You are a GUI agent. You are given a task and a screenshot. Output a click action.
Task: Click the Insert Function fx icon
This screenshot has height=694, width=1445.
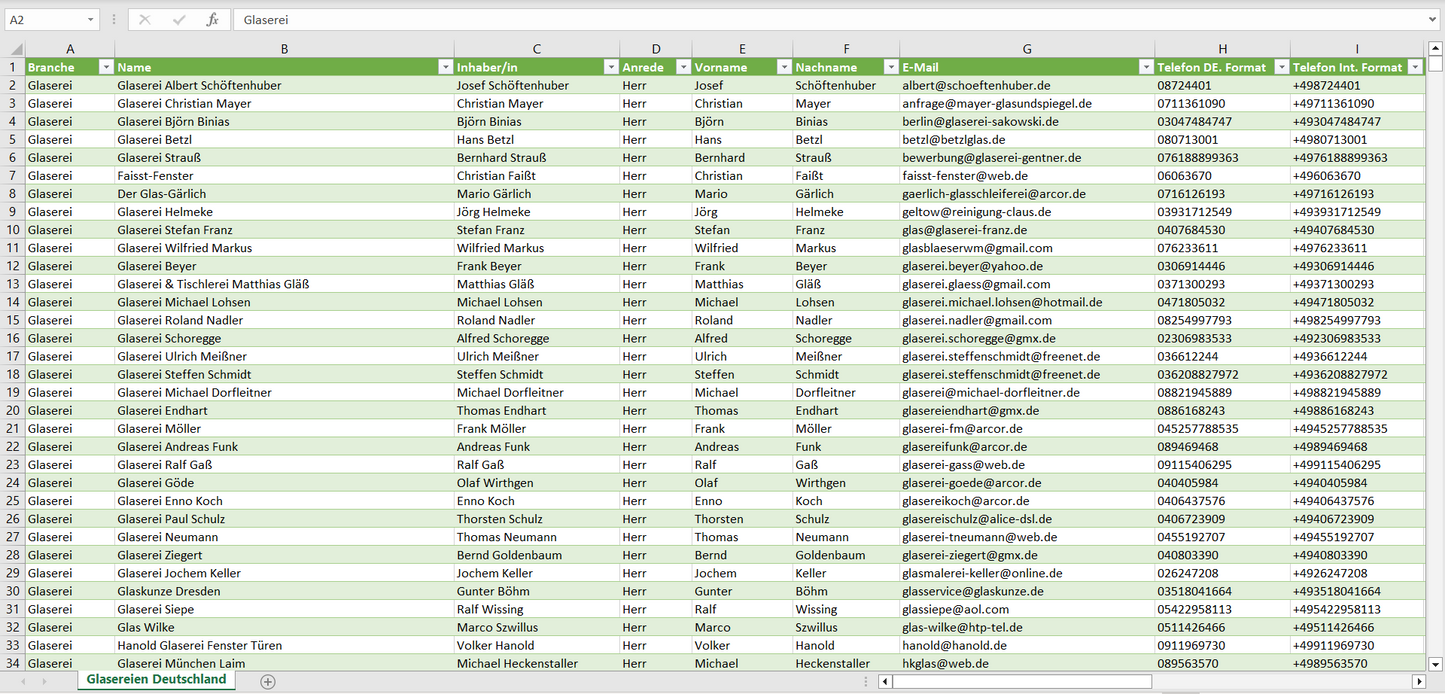click(212, 20)
